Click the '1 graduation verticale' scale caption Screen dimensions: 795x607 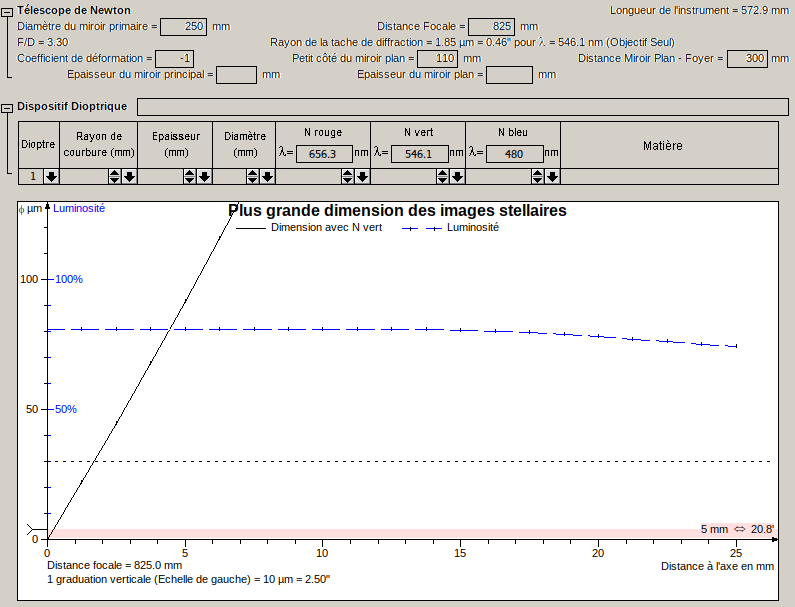188,580
